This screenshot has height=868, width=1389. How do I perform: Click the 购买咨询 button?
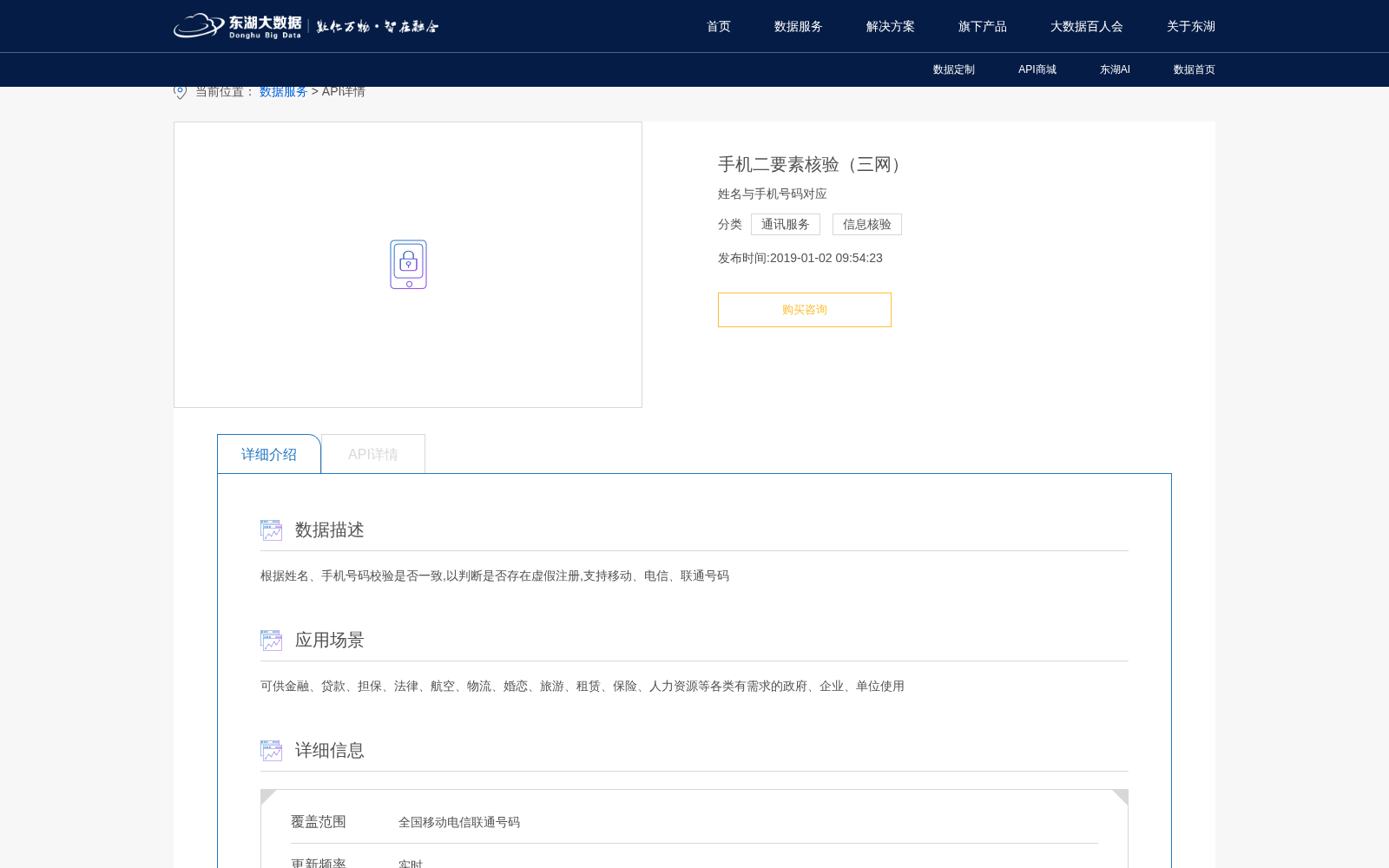point(805,310)
